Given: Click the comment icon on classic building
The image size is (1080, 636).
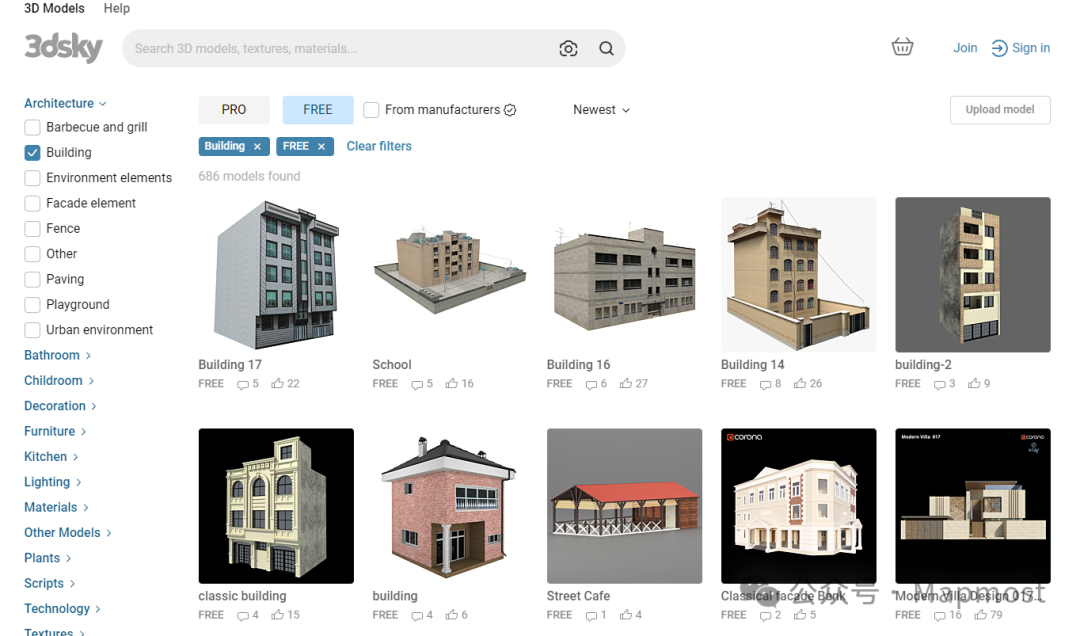Looking at the screenshot, I should point(243,616).
